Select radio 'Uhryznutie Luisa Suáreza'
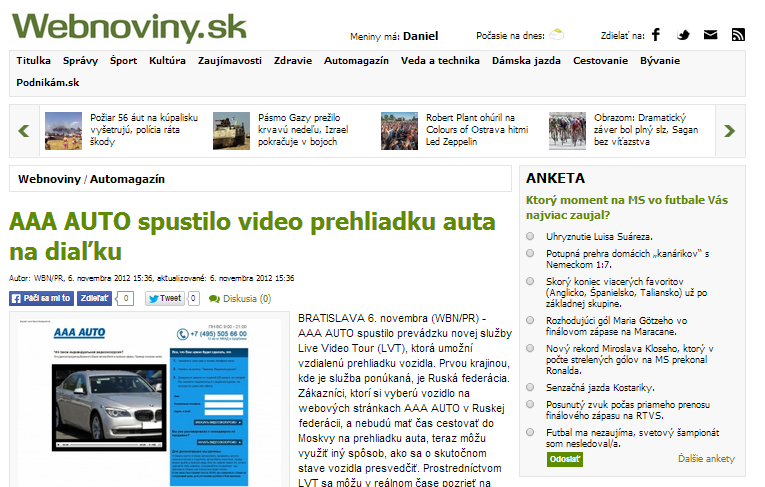This screenshot has width=765, height=487. [530, 236]
